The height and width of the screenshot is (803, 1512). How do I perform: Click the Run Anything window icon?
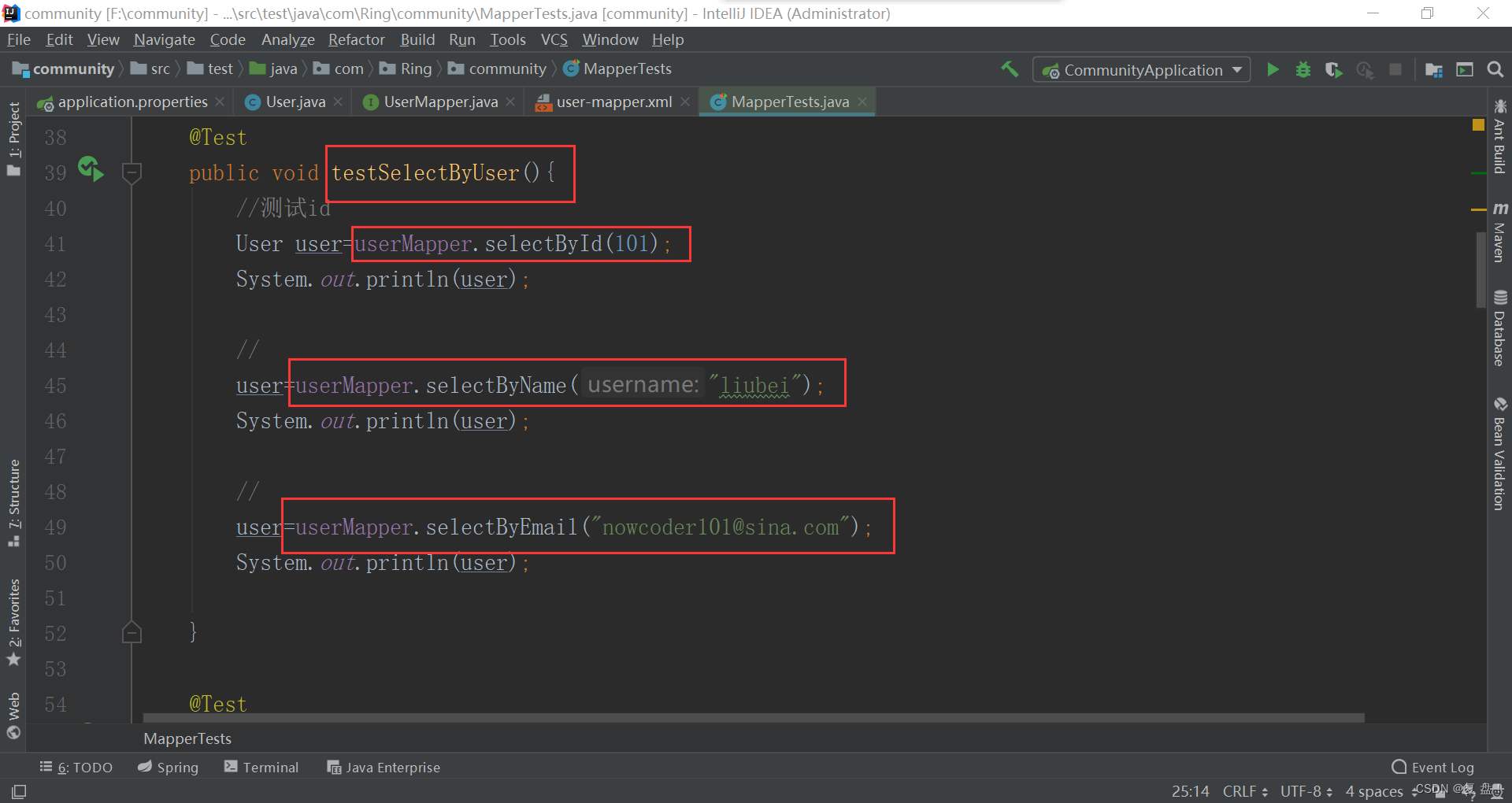pos(1465,69)
